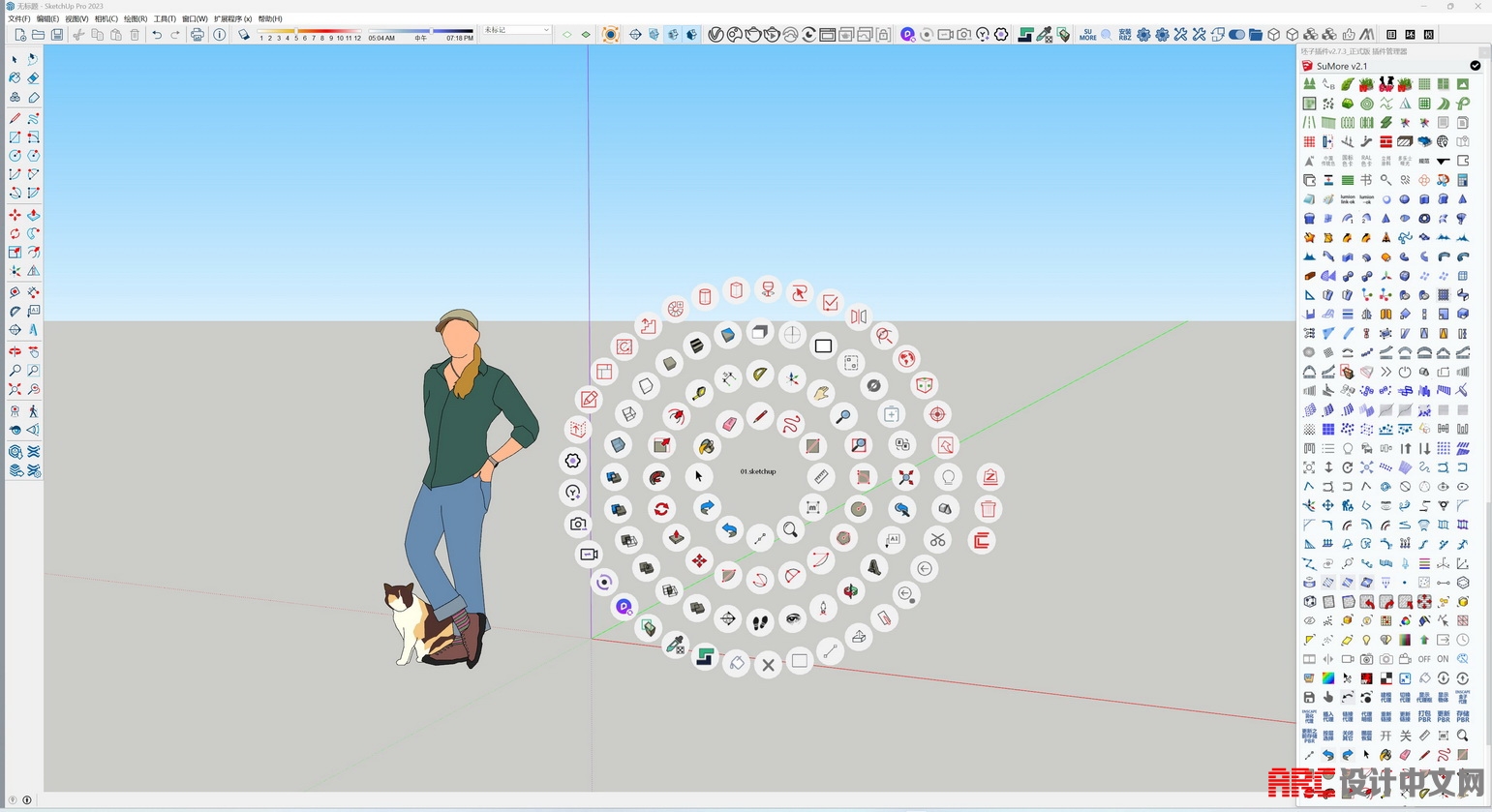Open the 扩展程序 (x) menu
This screenshot has width=1492, height=812.
click(232, 18)
